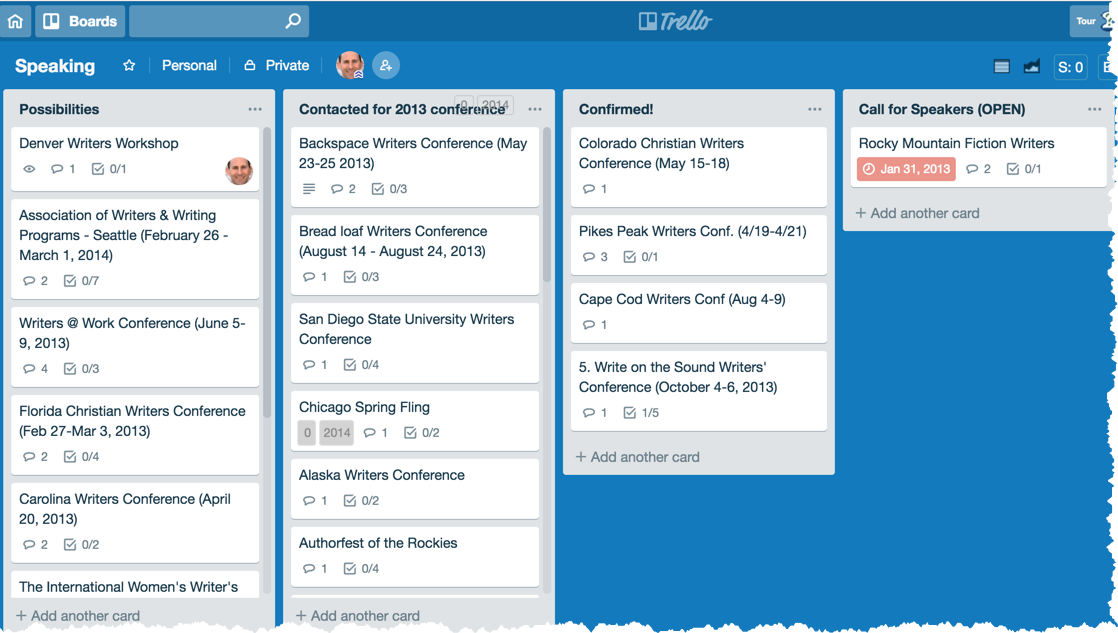
Task: Click watch eye icon on Denver Writers Workshop
Action: 29,169
